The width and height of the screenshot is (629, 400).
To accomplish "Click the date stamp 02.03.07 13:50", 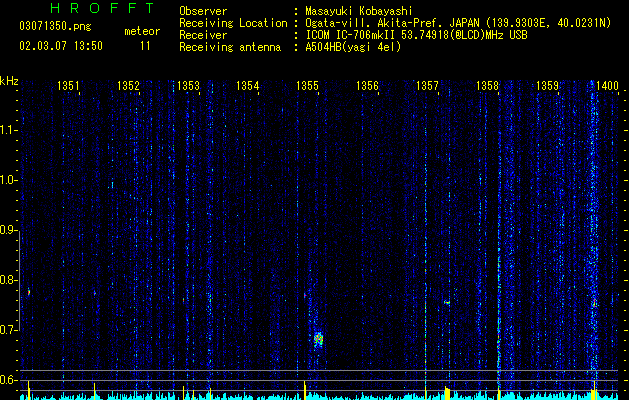I will pos(61,46).
